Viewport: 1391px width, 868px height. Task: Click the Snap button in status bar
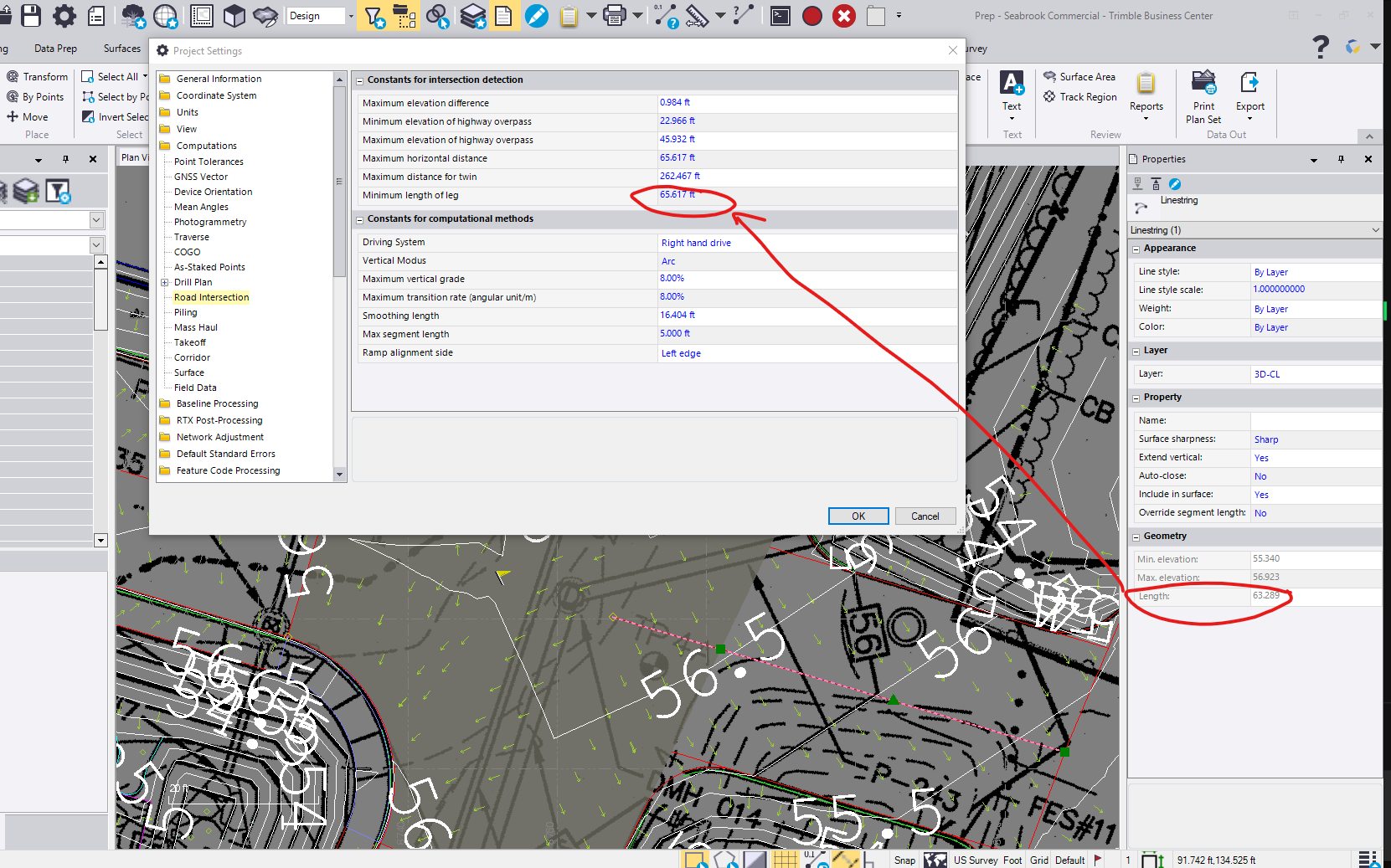(904, 860)
